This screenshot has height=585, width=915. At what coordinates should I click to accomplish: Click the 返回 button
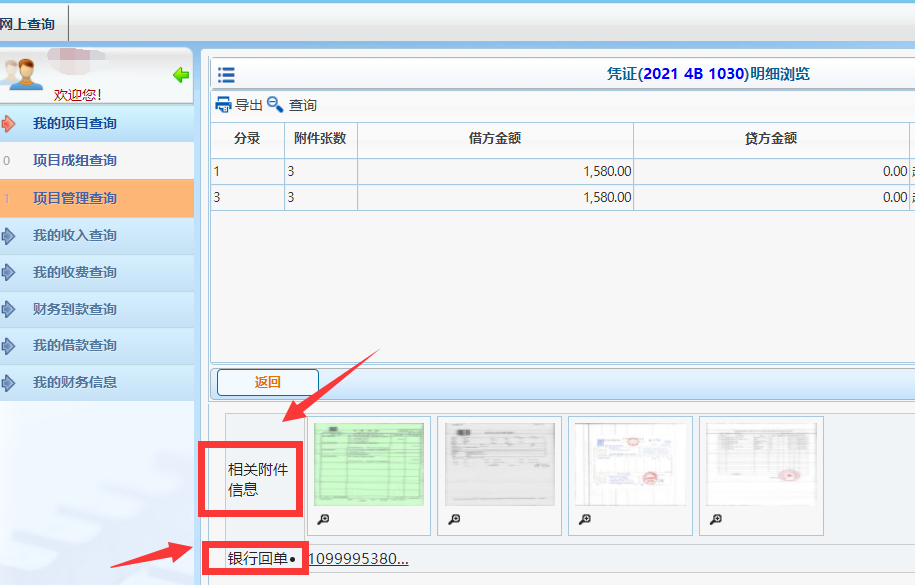point(267,382)
